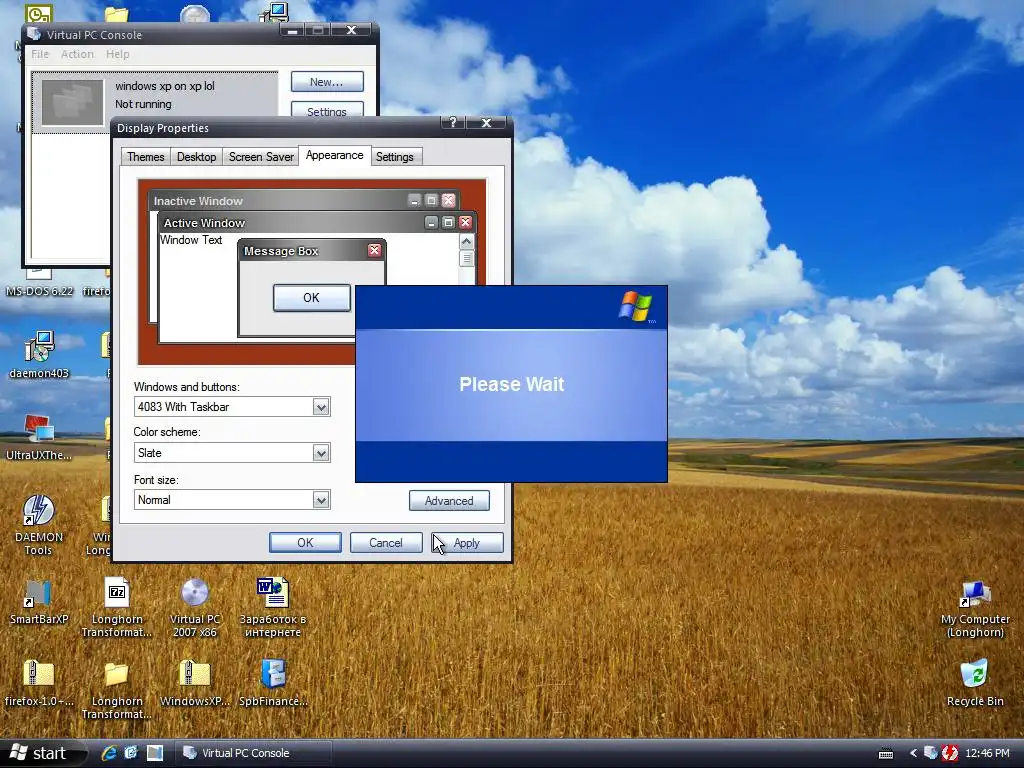Click the Show Desktop quick launch icon
1024x768 pixels.
click(x=155, y=753)
